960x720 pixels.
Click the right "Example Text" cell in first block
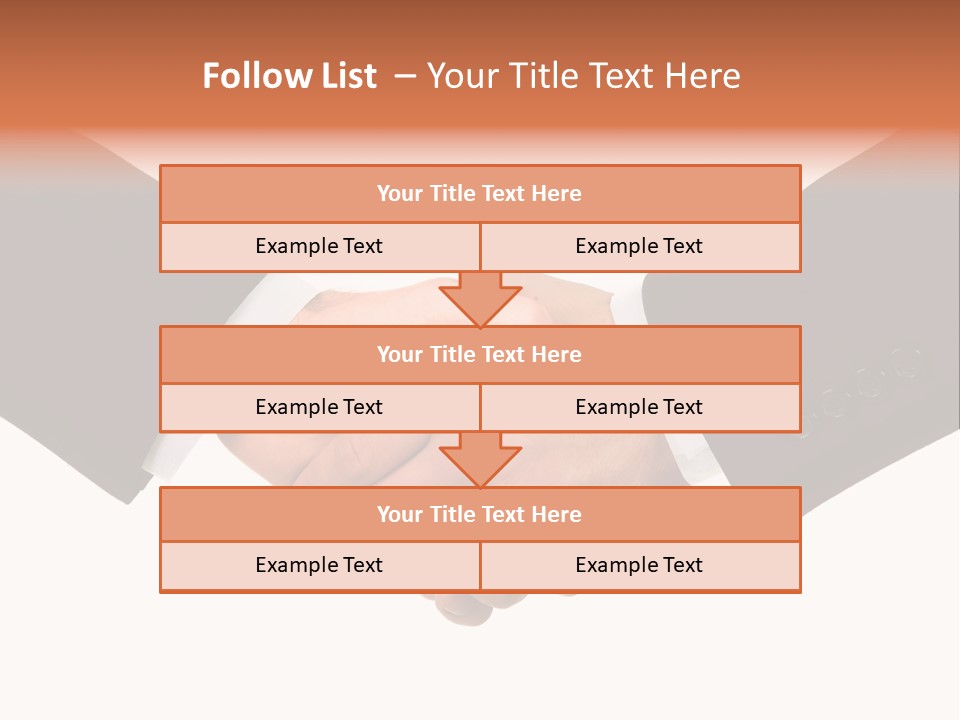pyautogui.click(x=640, y=247)
